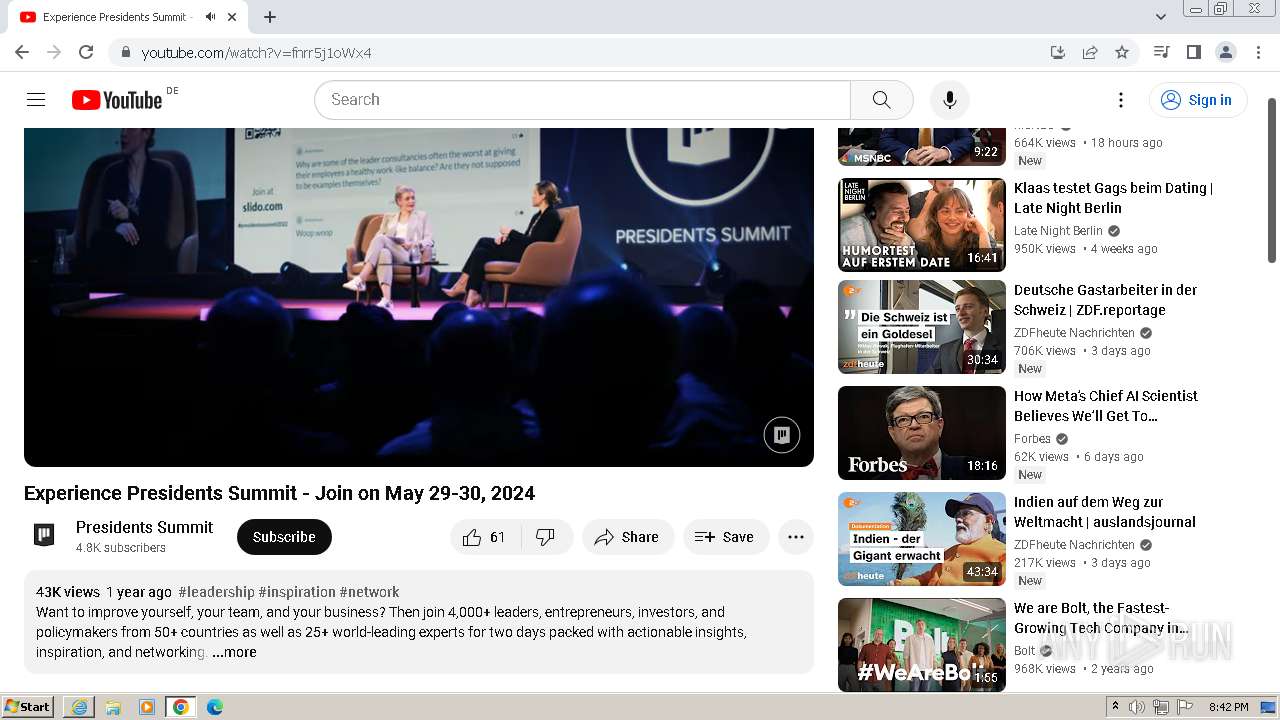Image resolution: width=1280 pixels, height=720 pixels.
Task: Install app icon in address bar
Action: pyautogui.click(x=1058, y=52)
